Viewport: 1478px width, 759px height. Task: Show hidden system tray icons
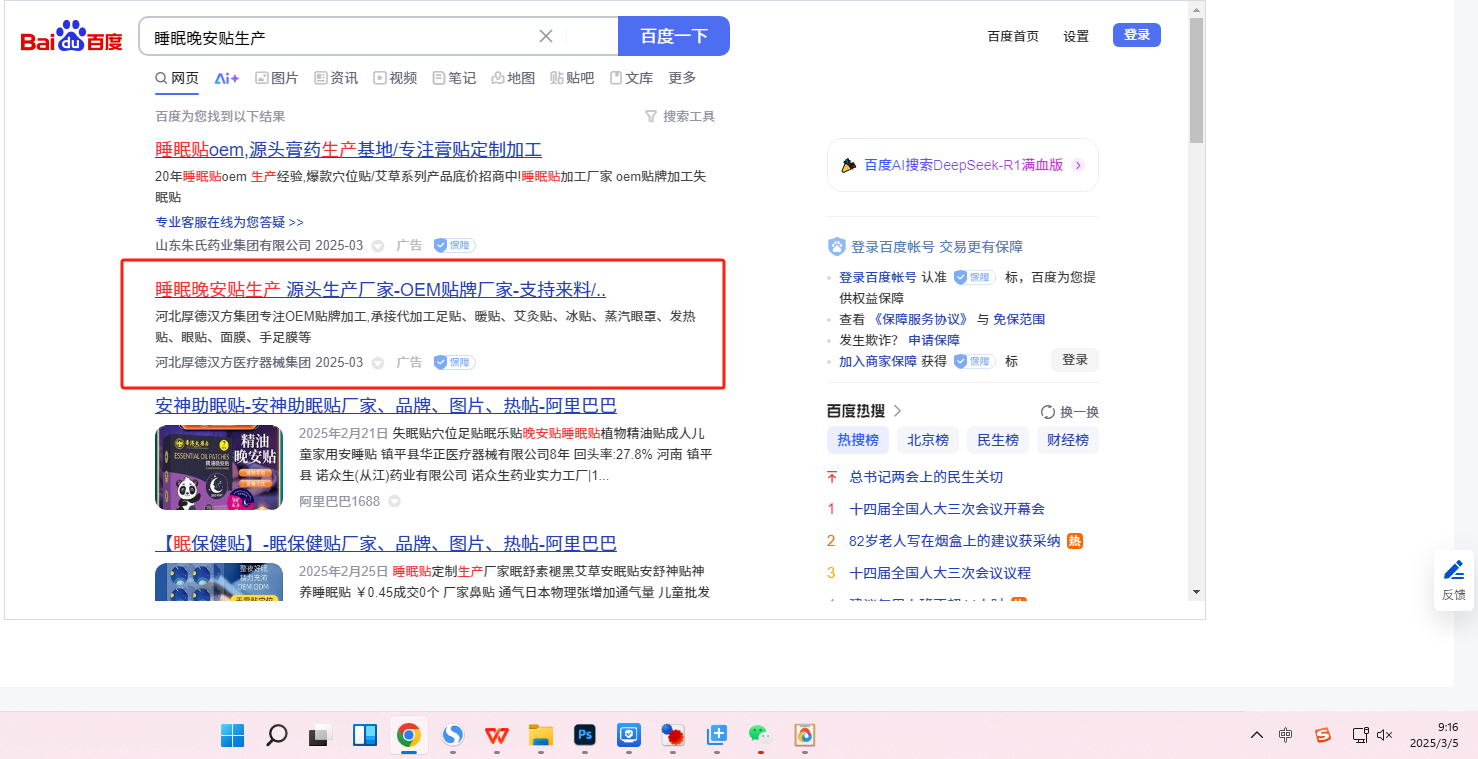pyautogui.click(x=1257, y=736)
